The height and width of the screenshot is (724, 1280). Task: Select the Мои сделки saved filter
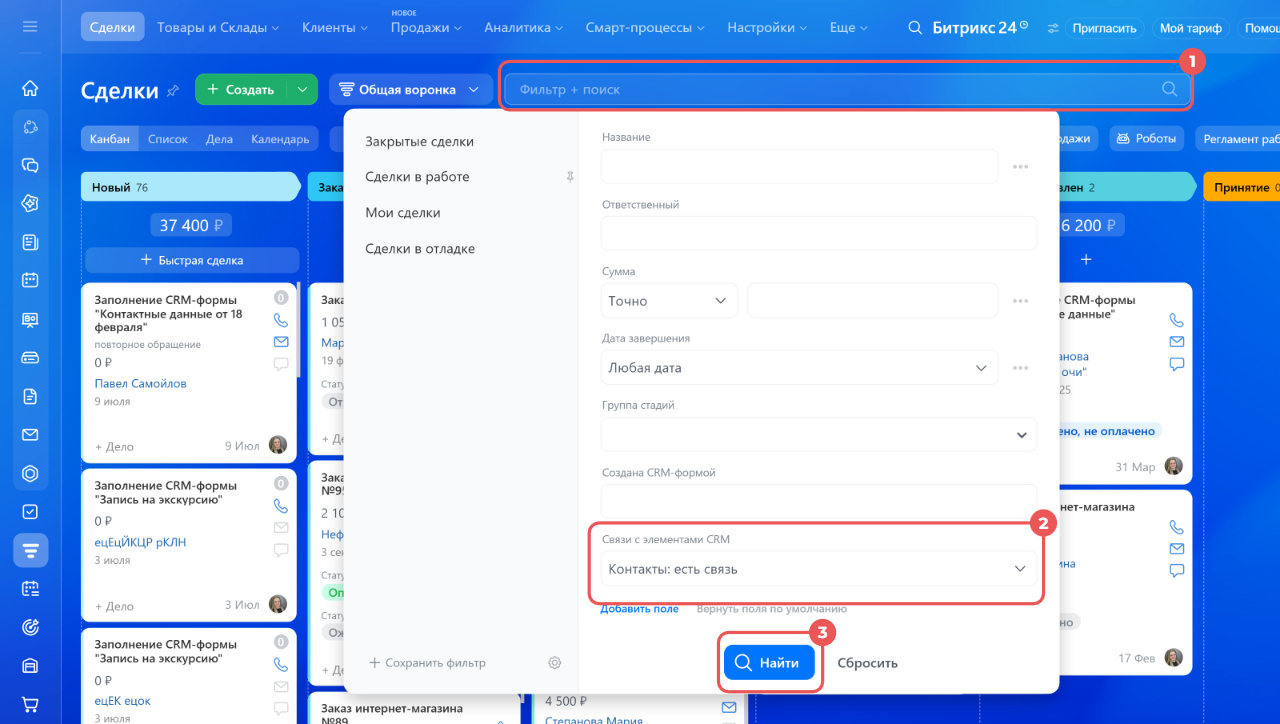[403, 213]
